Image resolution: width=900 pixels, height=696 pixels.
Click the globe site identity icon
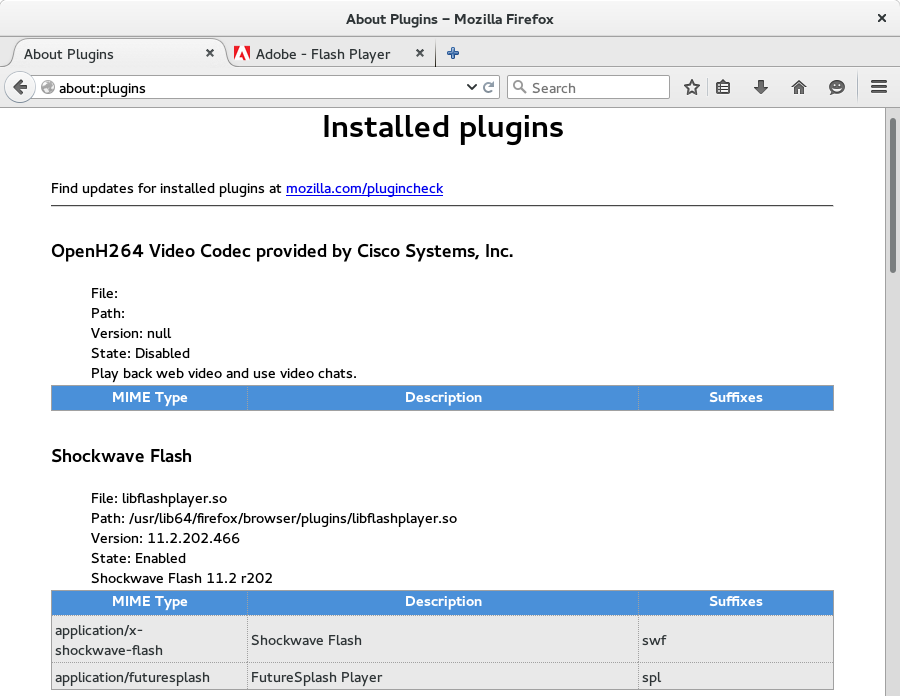click(x=47, y=88)
